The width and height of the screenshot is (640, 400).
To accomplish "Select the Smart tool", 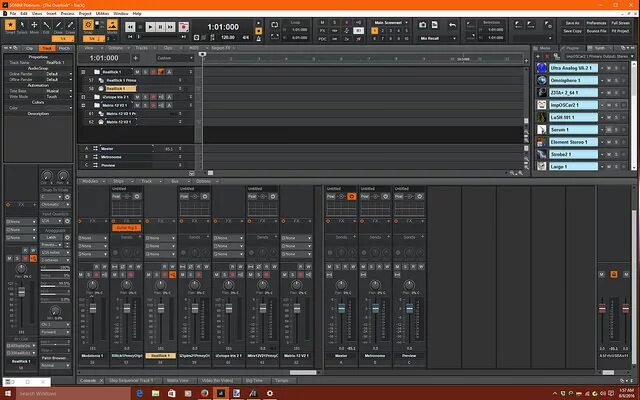I will coord(10,25).
